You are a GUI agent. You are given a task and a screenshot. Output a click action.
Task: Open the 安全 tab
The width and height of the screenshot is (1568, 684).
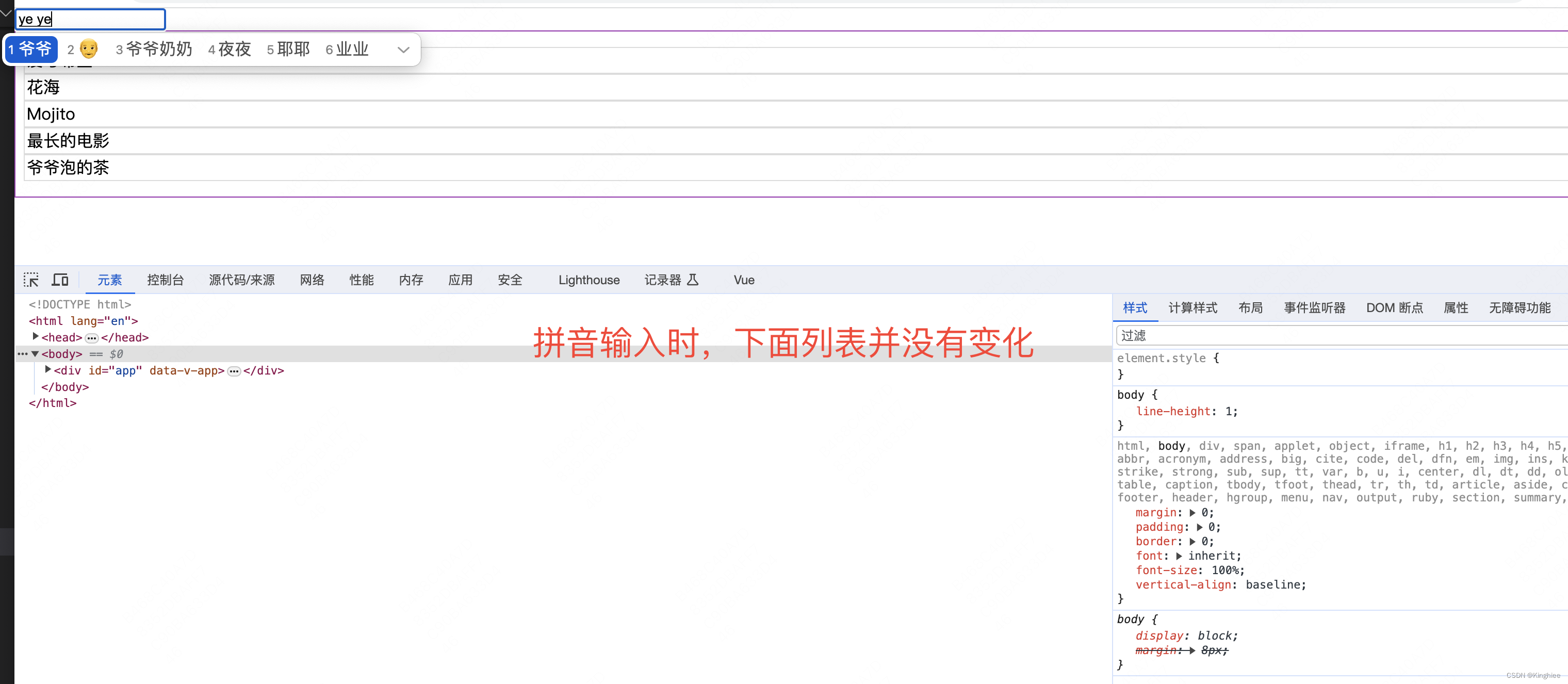point(510,280)
